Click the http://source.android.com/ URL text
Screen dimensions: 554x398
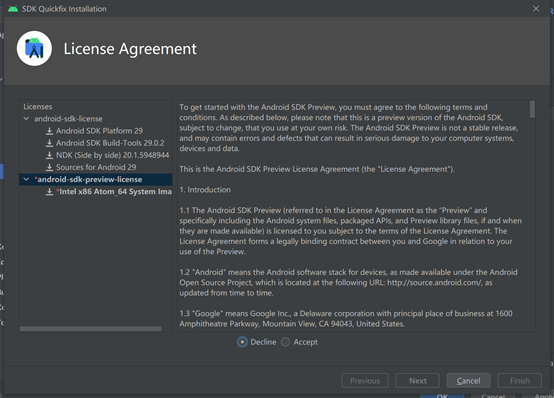pos(434,283)
